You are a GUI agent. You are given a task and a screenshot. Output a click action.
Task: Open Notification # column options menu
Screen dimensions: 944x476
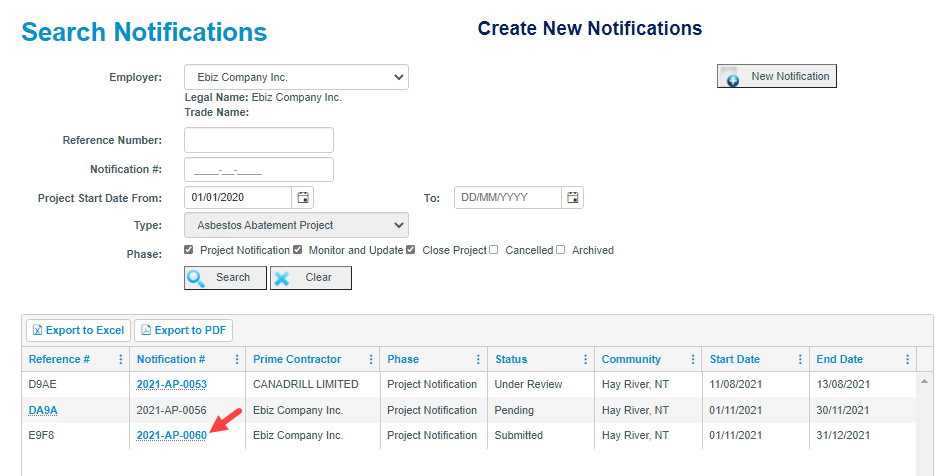pyautogui.click(x=237, y=359)
